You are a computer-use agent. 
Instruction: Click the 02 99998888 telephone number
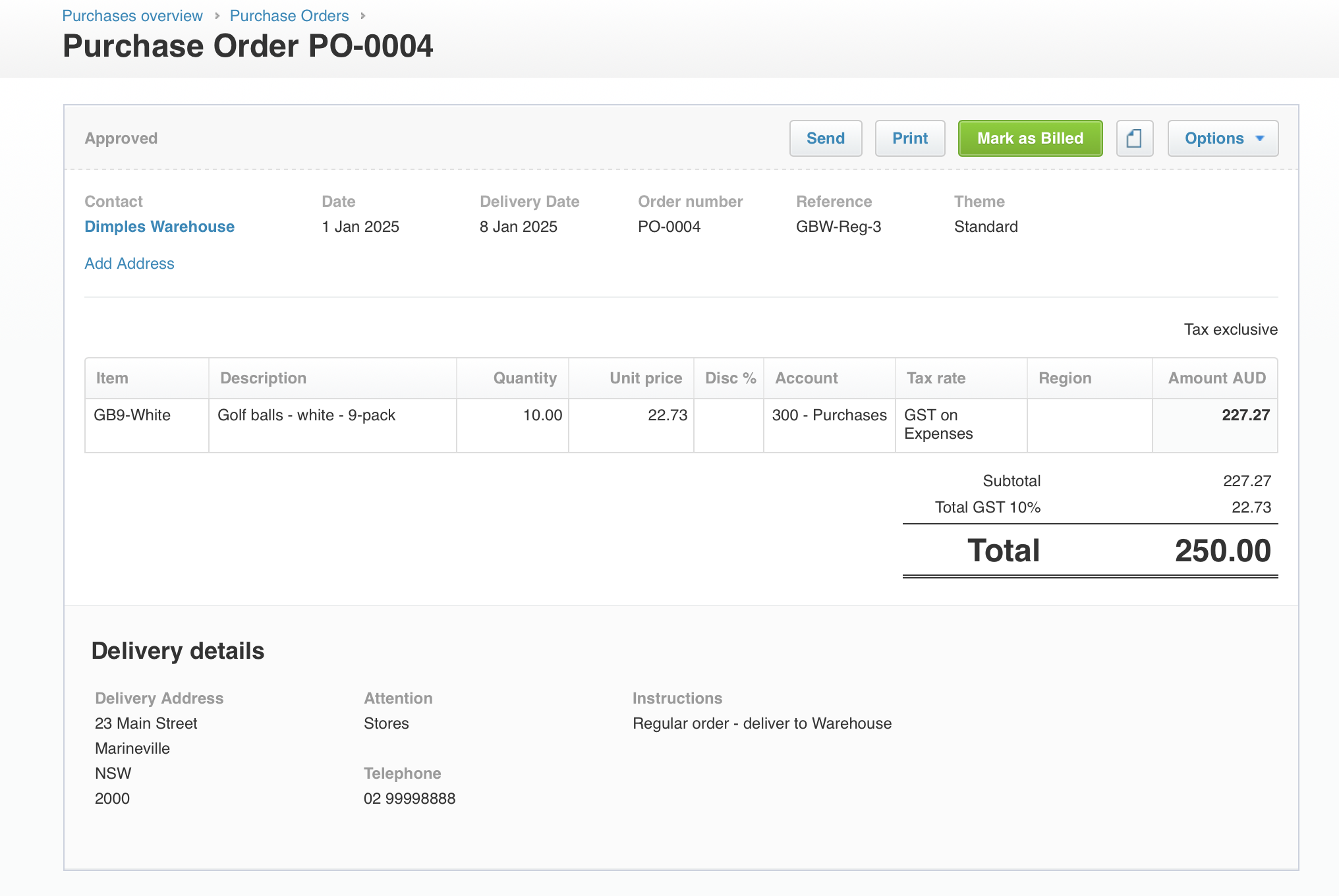coord(409,798)
